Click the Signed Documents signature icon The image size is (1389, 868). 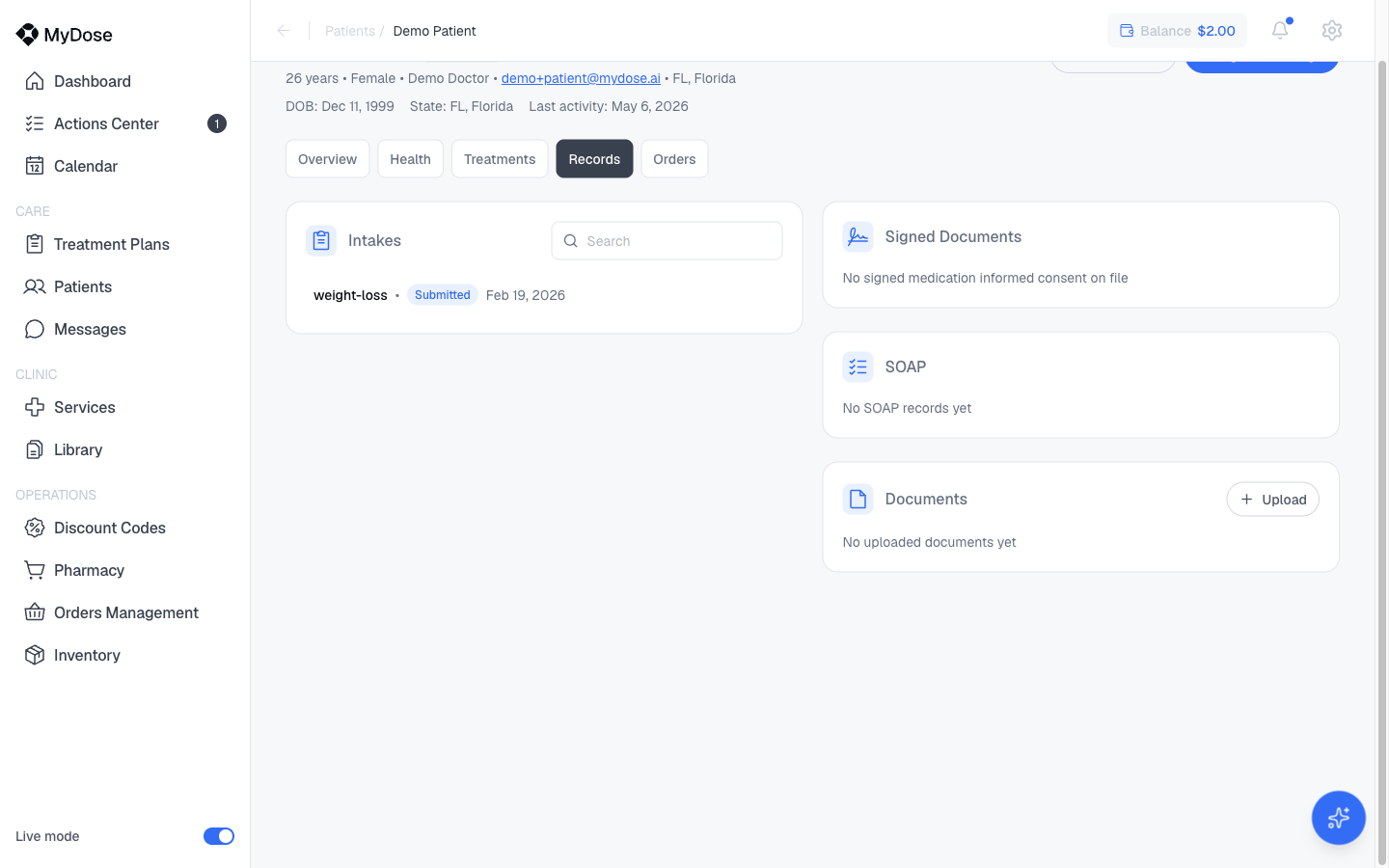coord(858,236)
